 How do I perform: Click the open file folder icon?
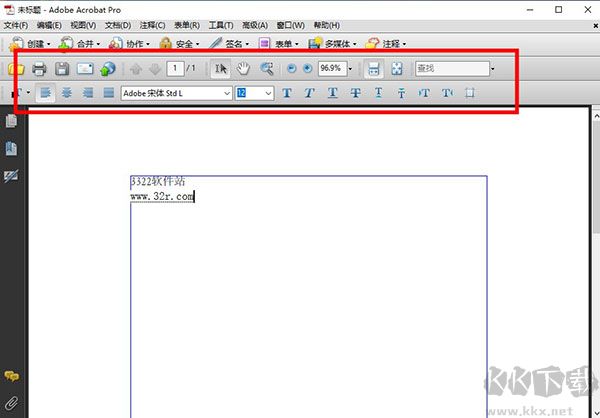[16, 69]
